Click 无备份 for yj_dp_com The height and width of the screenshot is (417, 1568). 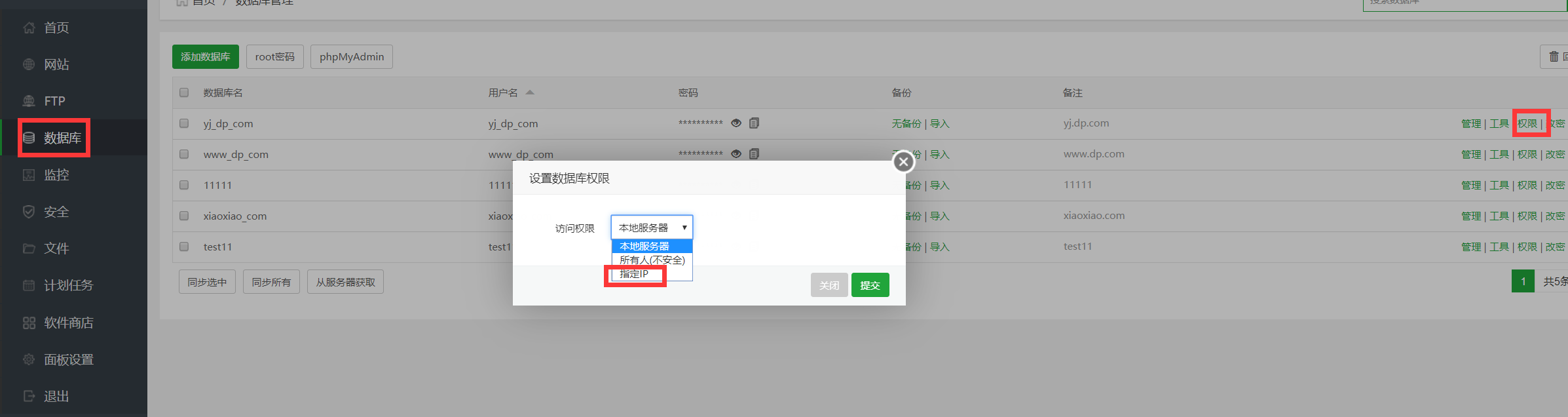906,123
